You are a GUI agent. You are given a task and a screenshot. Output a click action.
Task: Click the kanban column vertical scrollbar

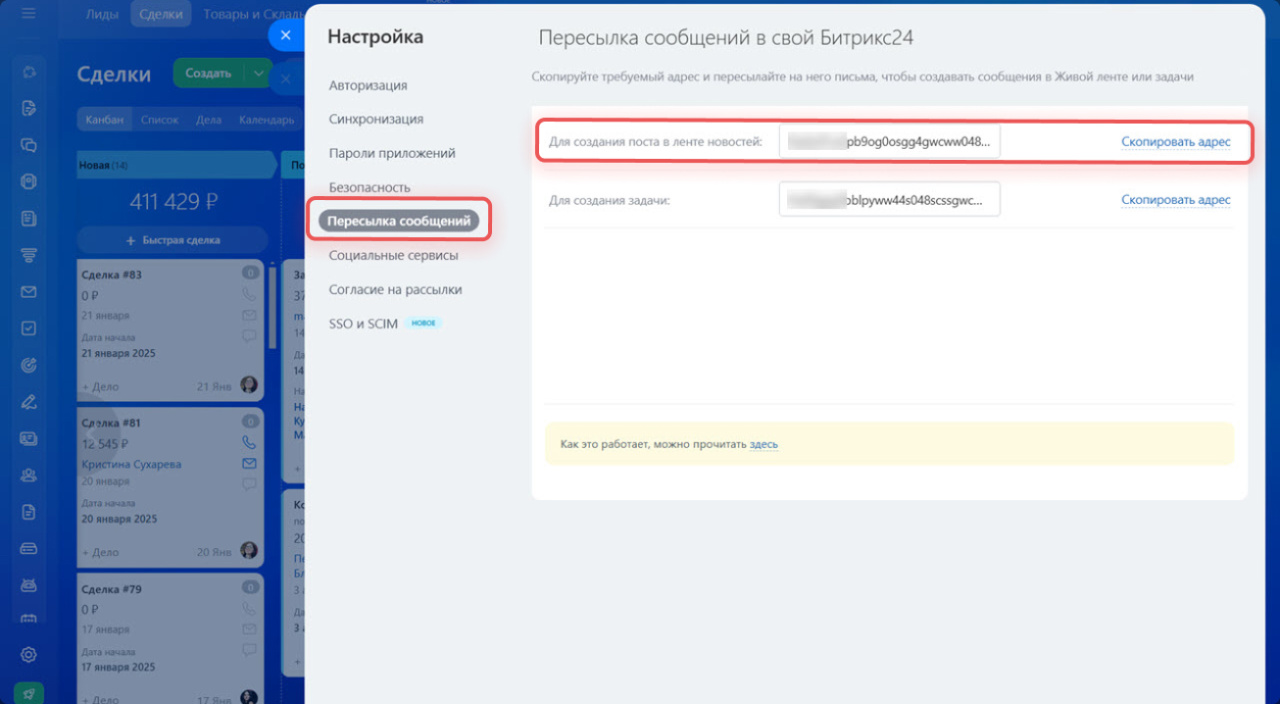272,305
